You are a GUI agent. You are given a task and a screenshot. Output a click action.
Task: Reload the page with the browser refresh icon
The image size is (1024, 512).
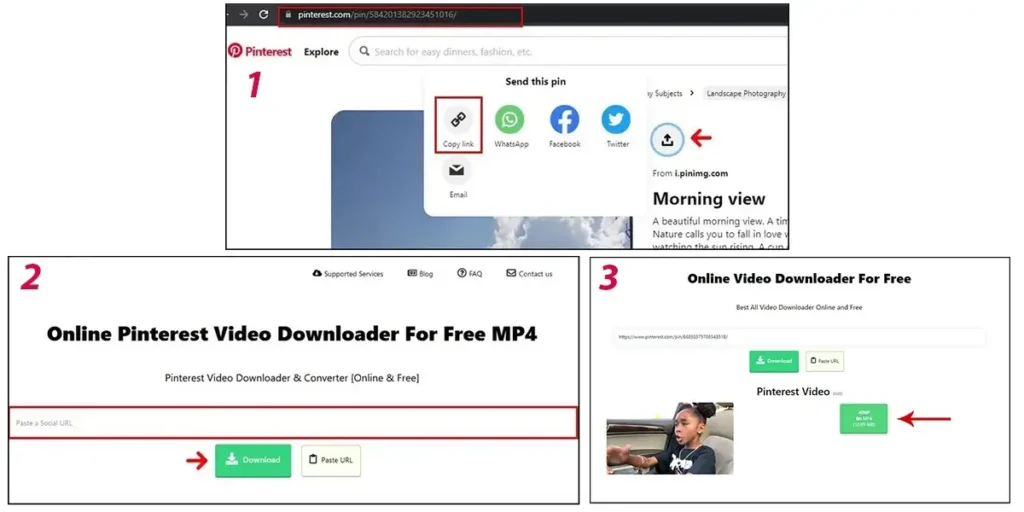pyautogui.click(x=264, y=14)
